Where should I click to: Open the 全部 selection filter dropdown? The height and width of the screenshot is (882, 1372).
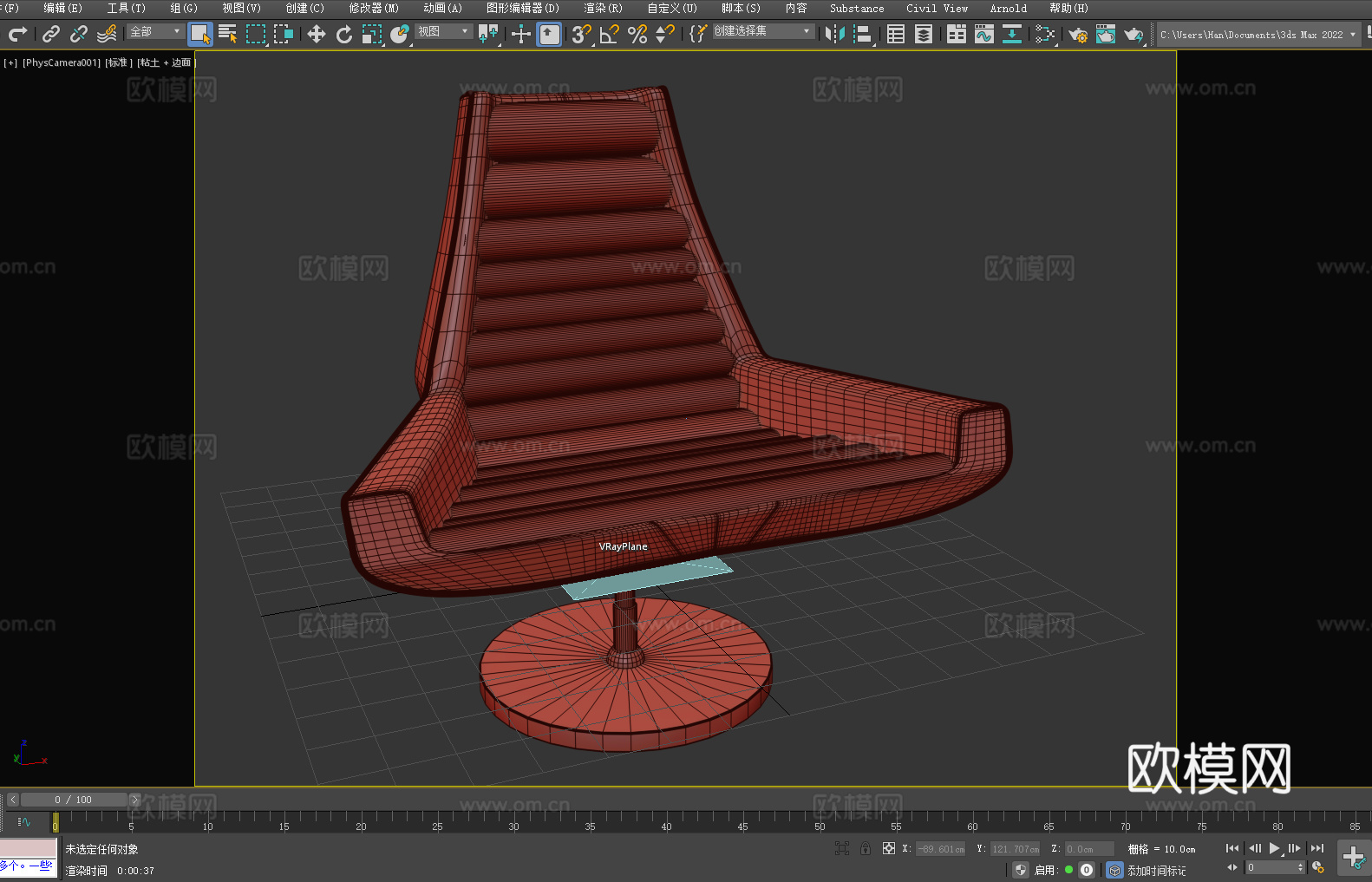155,31
